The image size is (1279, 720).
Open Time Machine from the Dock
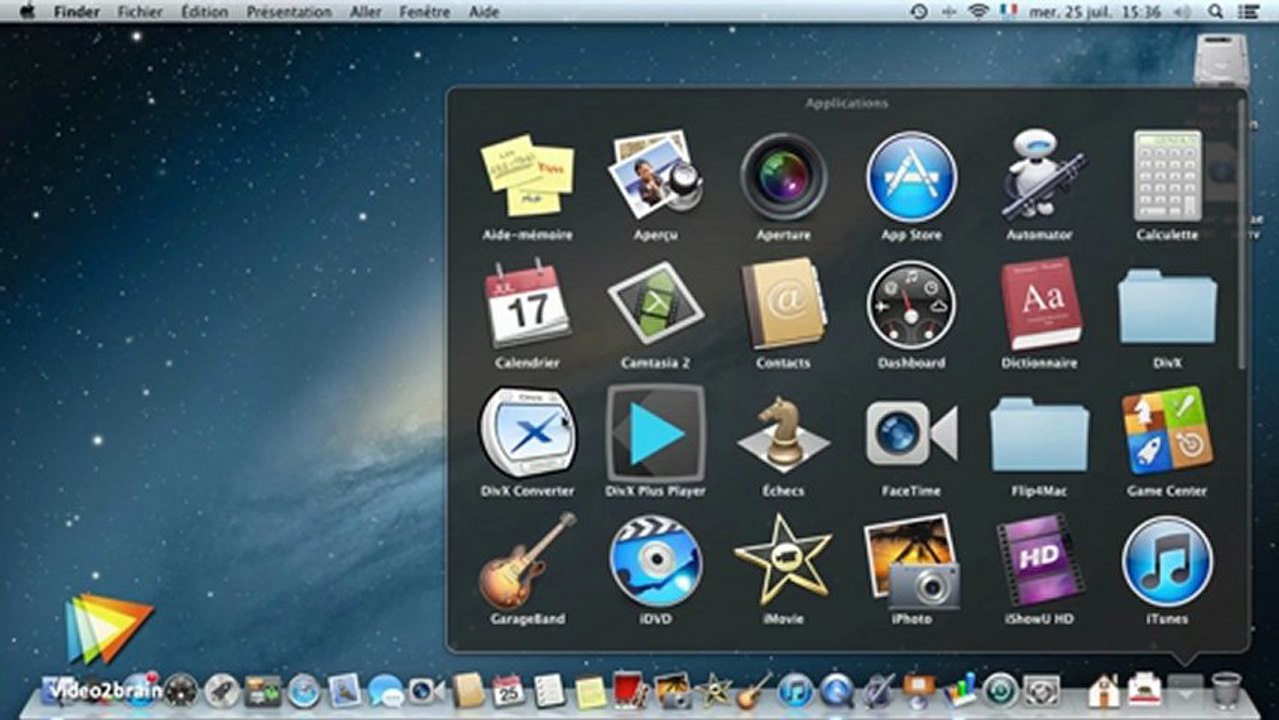pos(1000,690)
